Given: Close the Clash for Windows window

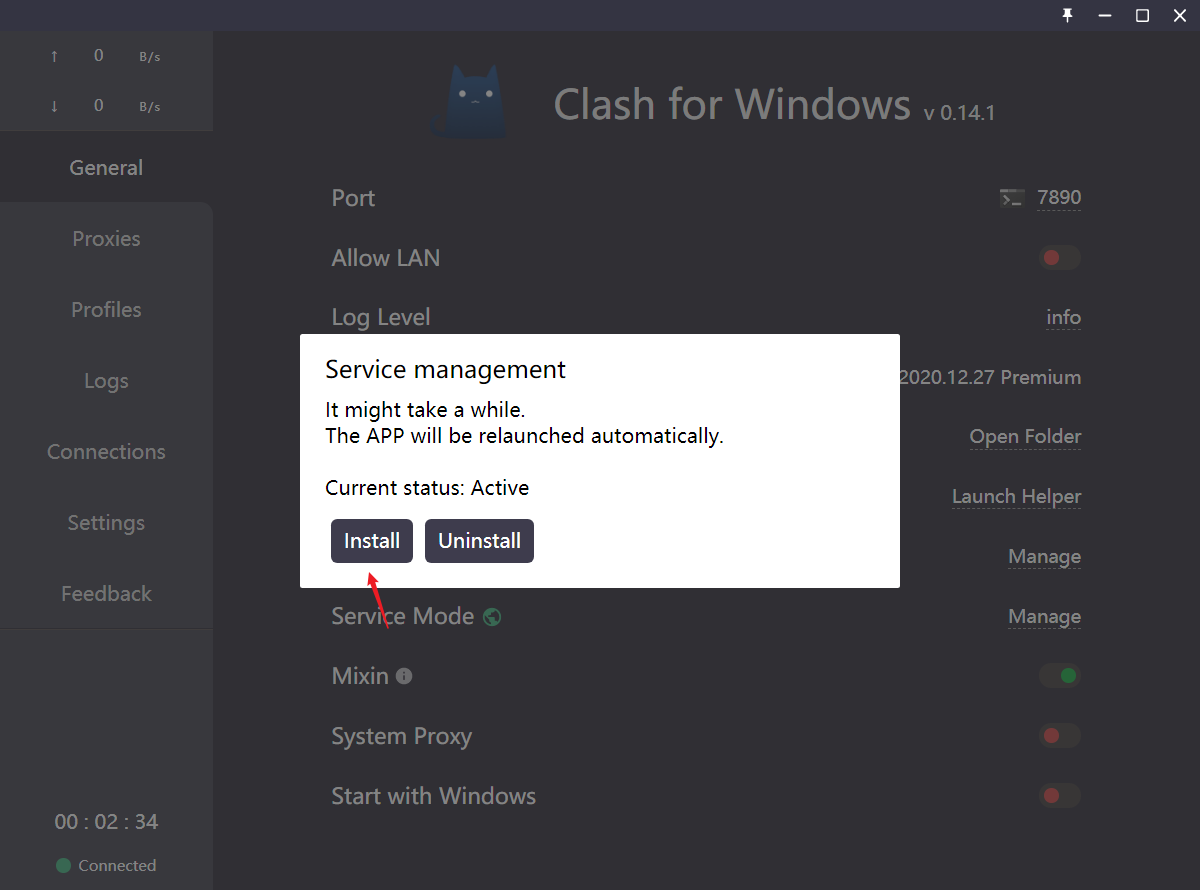Looking at the screenshot, I should pyautogui.click(x=1180, y=15).
